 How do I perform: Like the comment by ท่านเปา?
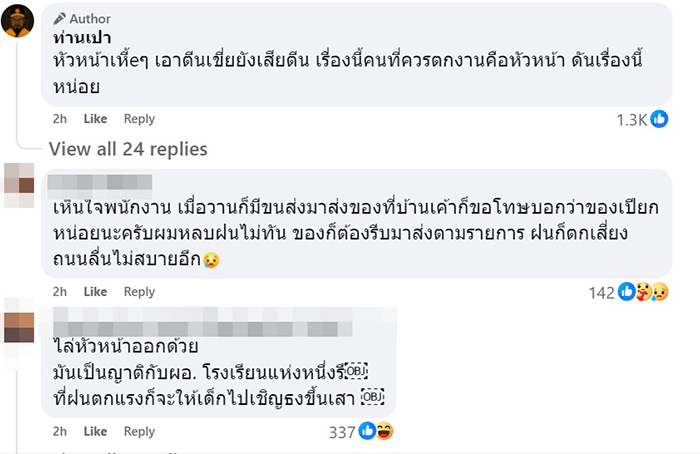pos(95,119)
